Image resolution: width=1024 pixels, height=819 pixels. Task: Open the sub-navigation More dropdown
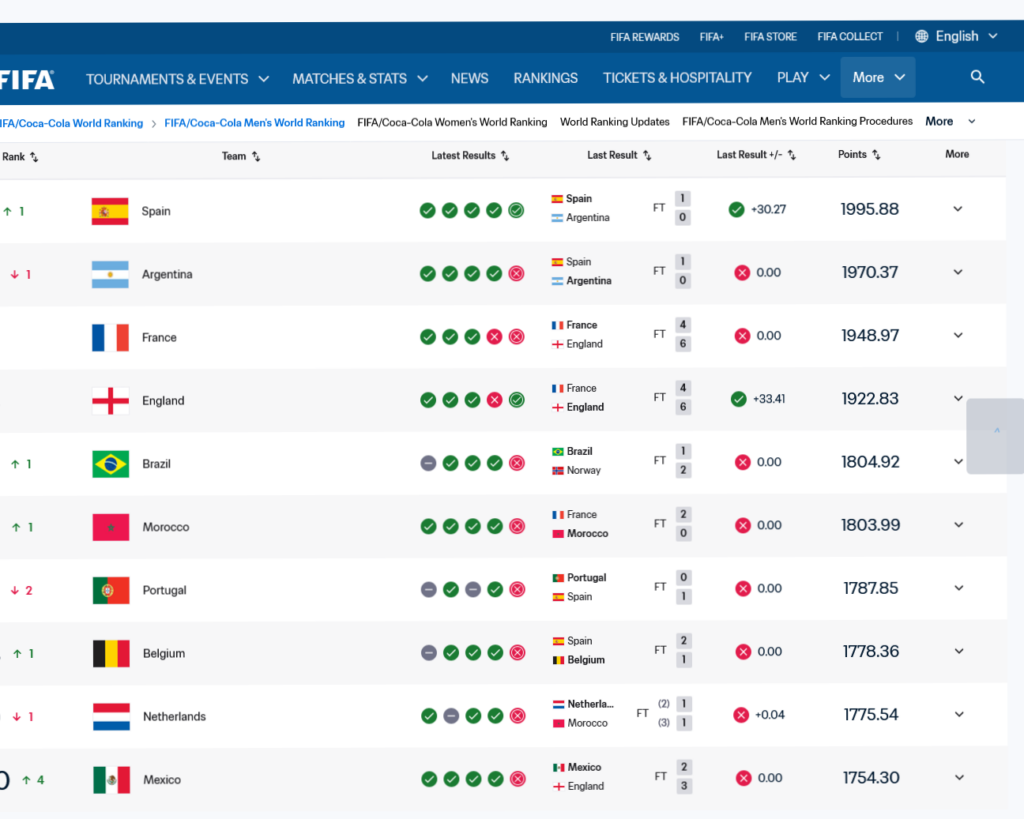[950, 121]
